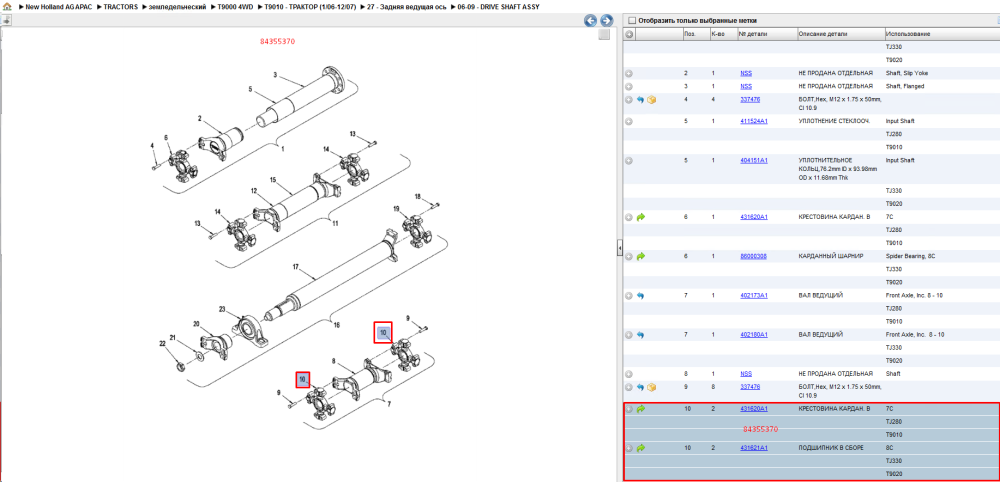The width and height of the screenshot is (1000, 482).
Task: Click 'УПЛОТНЕНИЕ СТЕКЛООЧ.' description cell
Action: [834, 121]
